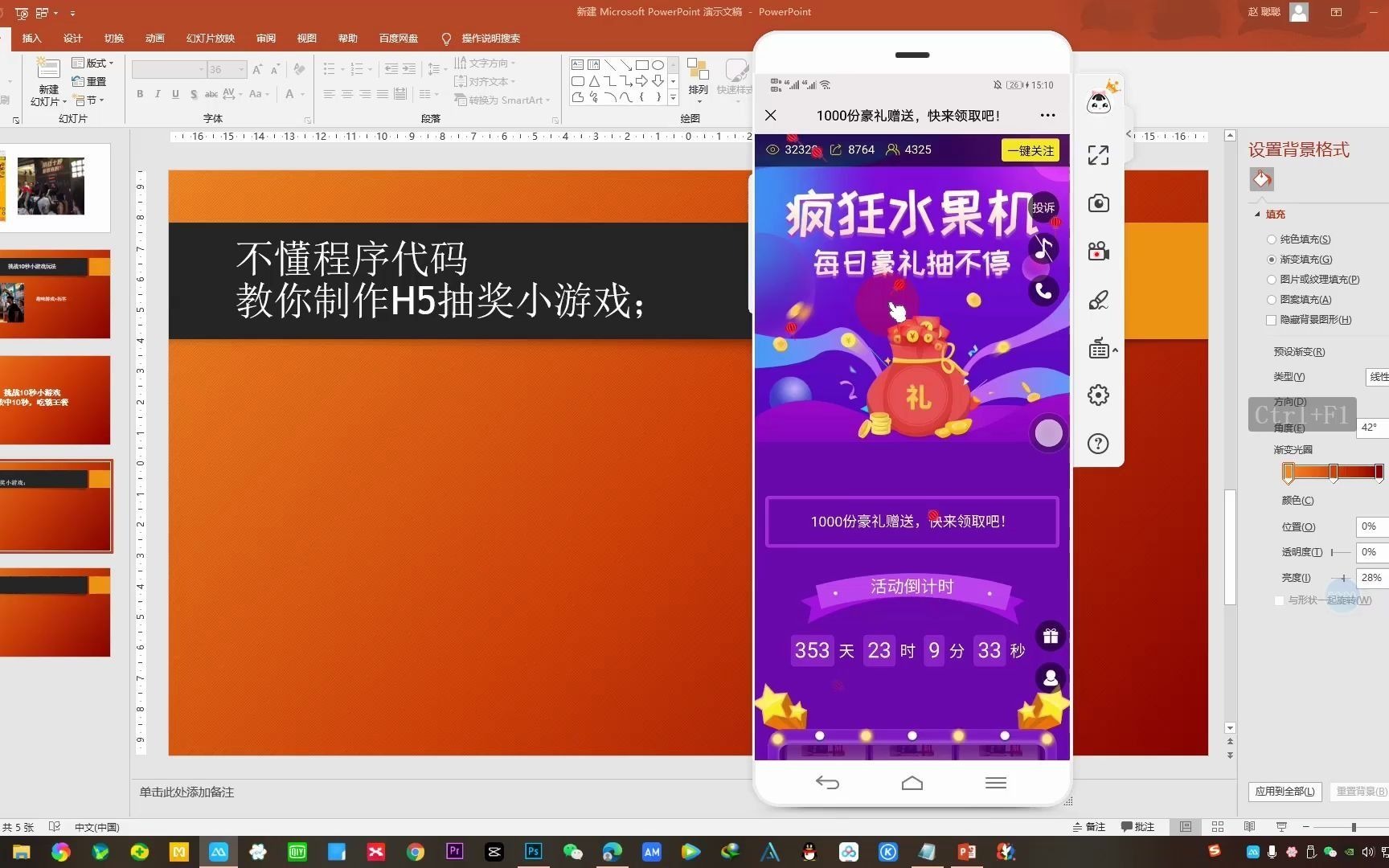Open the brush annotation tool in the mirror sidebar
Screen dimensions: 1389x868
pos(1098,301)
